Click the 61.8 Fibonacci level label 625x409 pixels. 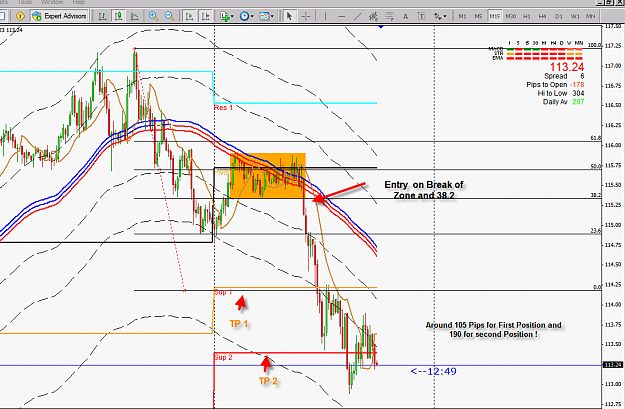pos(596,138)
